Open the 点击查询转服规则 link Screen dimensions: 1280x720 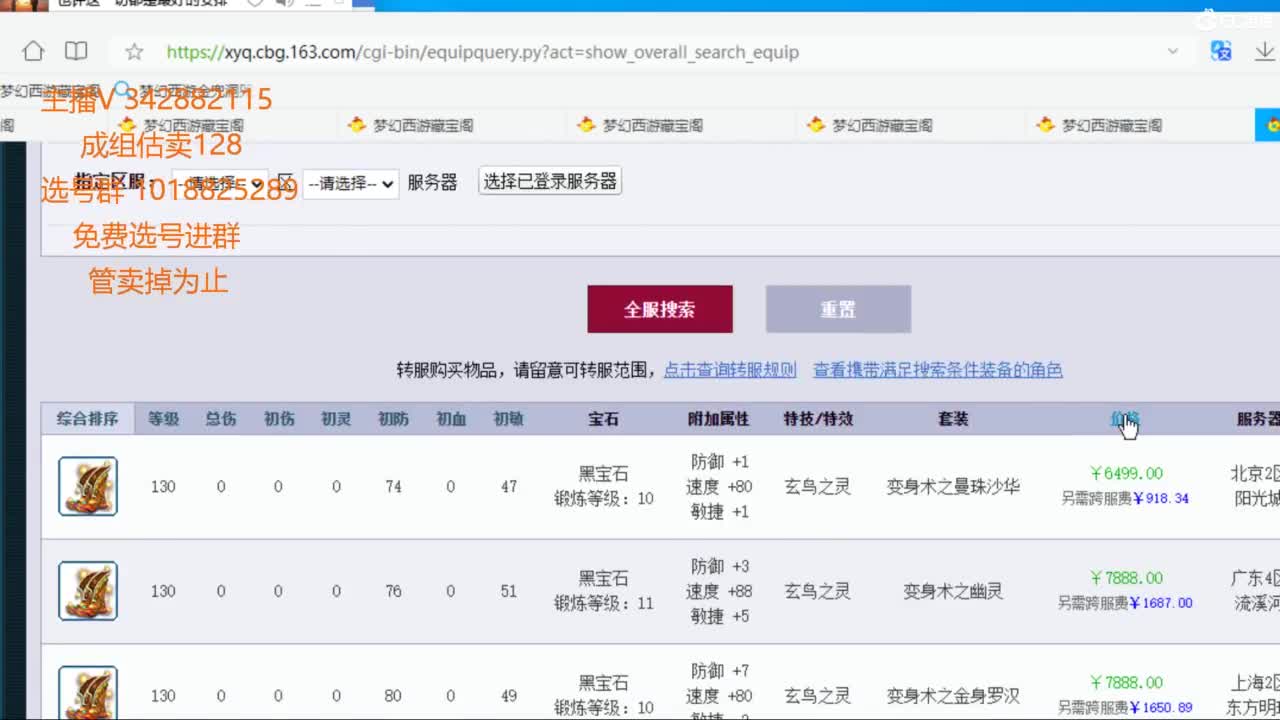[730, 370]
